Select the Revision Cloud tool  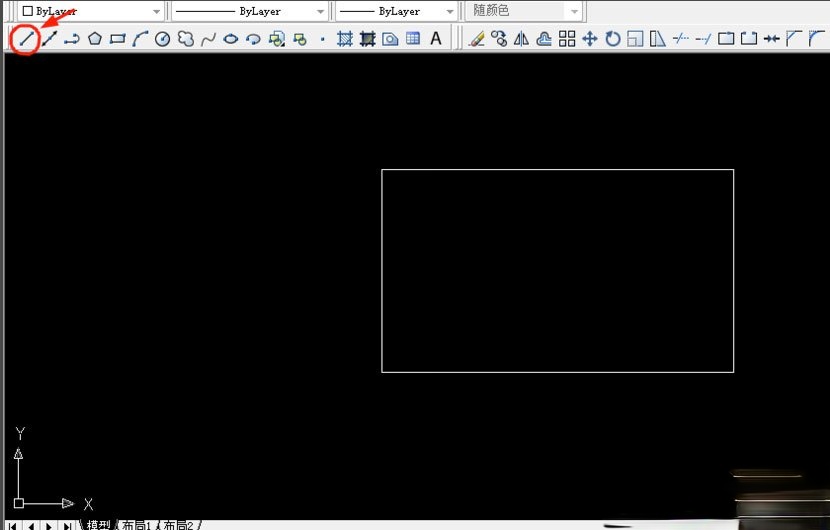(x=185, y=39)
